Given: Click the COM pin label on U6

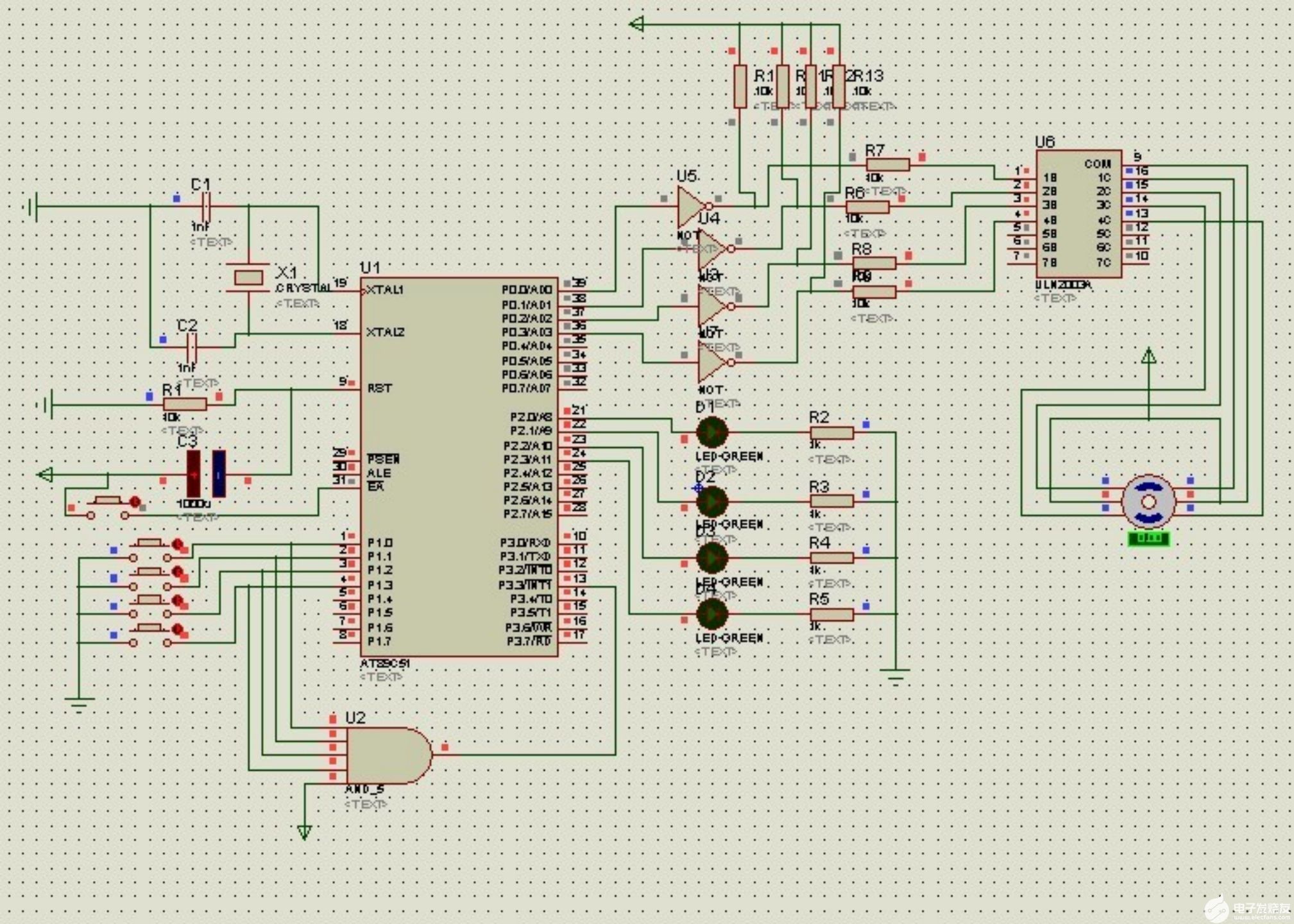Looking at the screenshot, I should 1097,164.
